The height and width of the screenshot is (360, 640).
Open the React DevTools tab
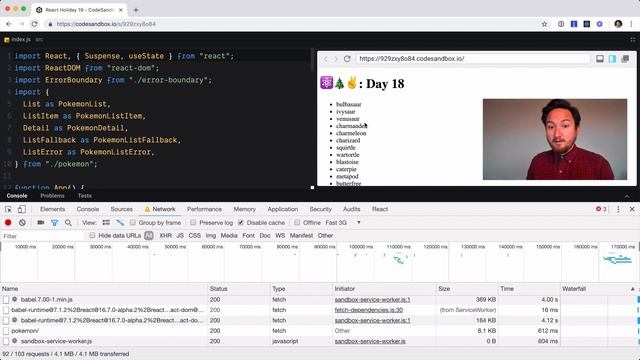pyautogui.click(x=380, y=209)
